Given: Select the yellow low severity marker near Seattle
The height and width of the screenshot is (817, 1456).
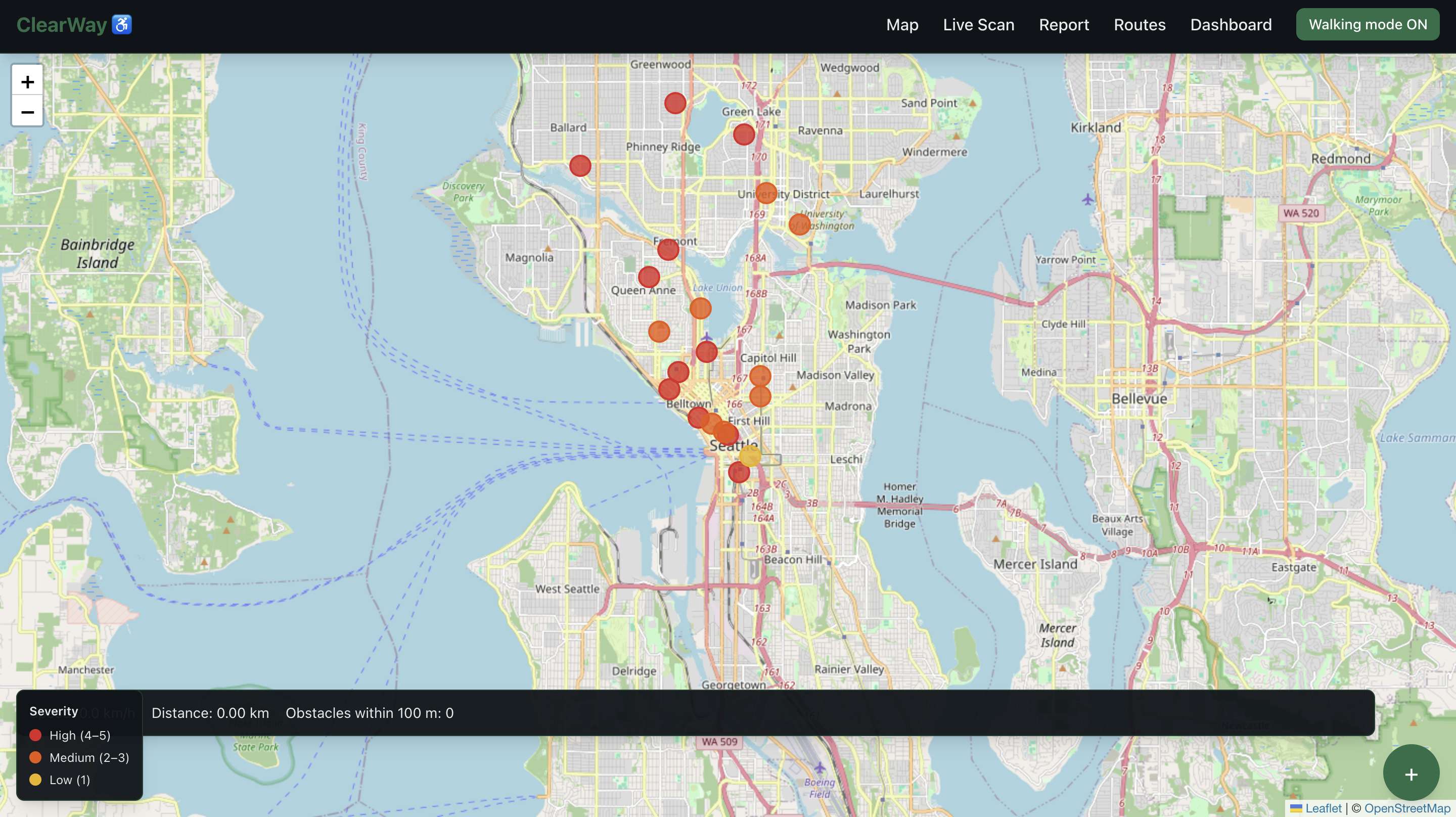Looking at the screenshot, I should click(750, 455).
